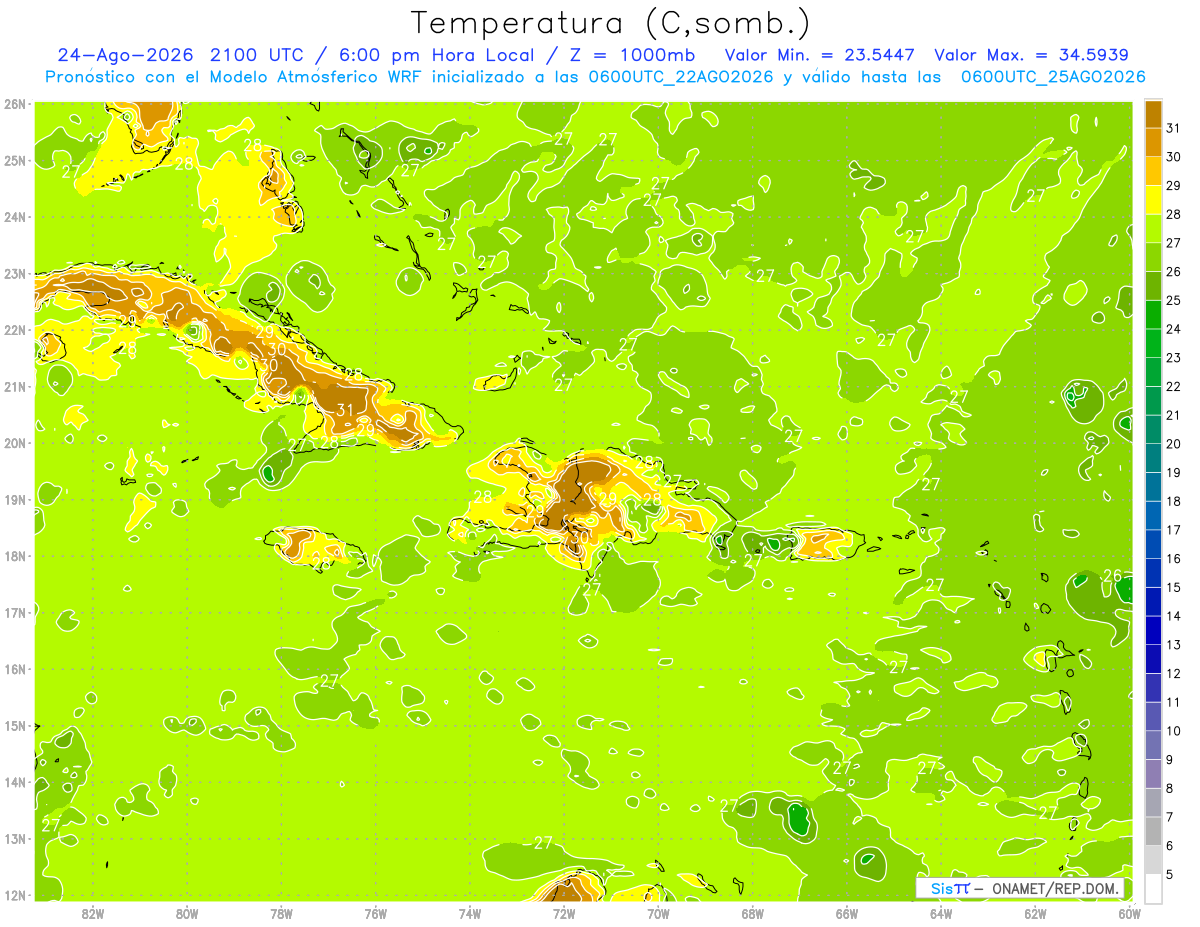The width and height of the screenshot is (1200, 927).
Task: Click the '64W' longitude axis label
Action: [941, 913]
